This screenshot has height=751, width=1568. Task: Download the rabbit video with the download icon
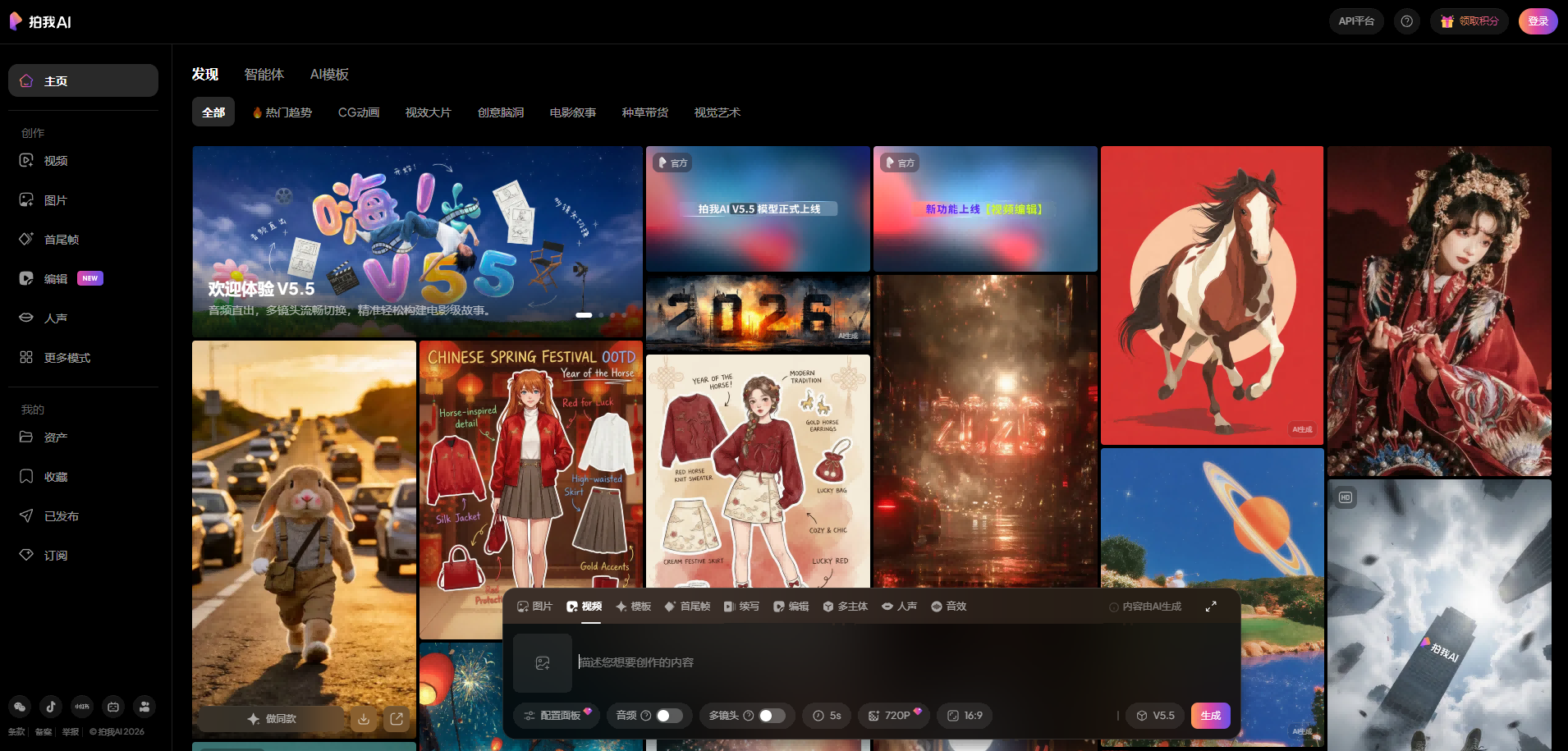[x=364, y=719]
